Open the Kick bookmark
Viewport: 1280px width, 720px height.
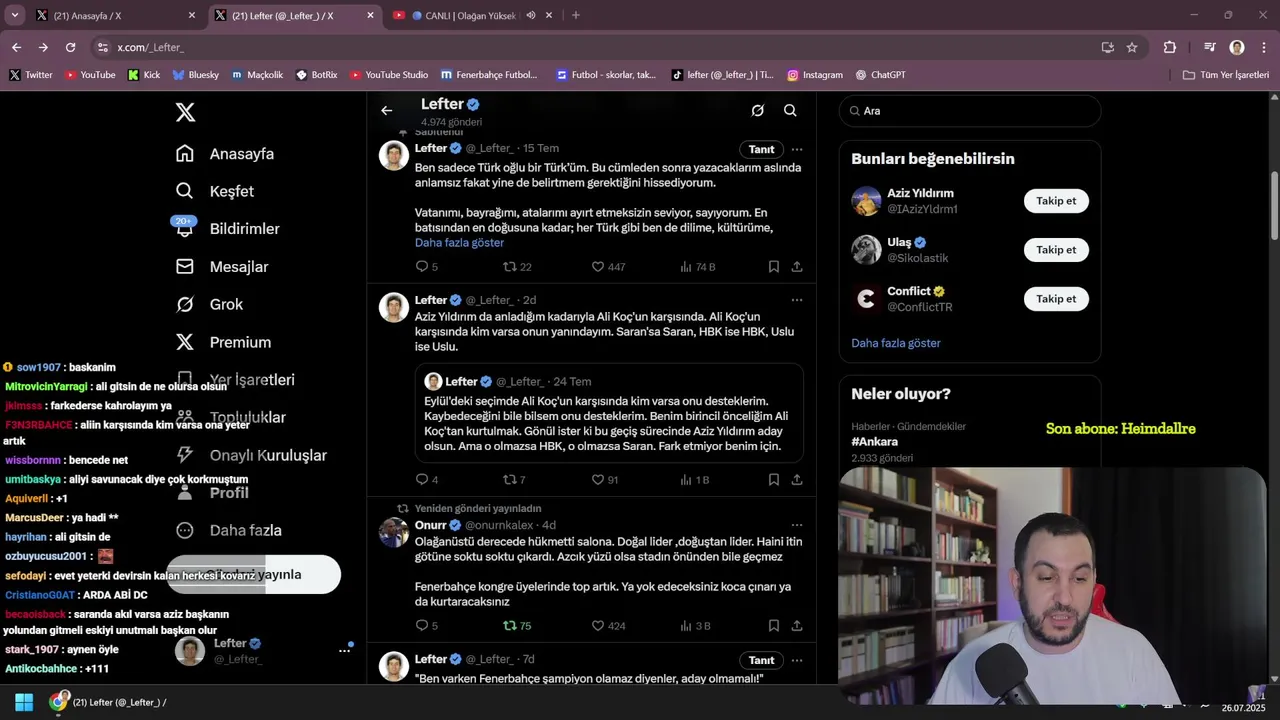point(144,75)
